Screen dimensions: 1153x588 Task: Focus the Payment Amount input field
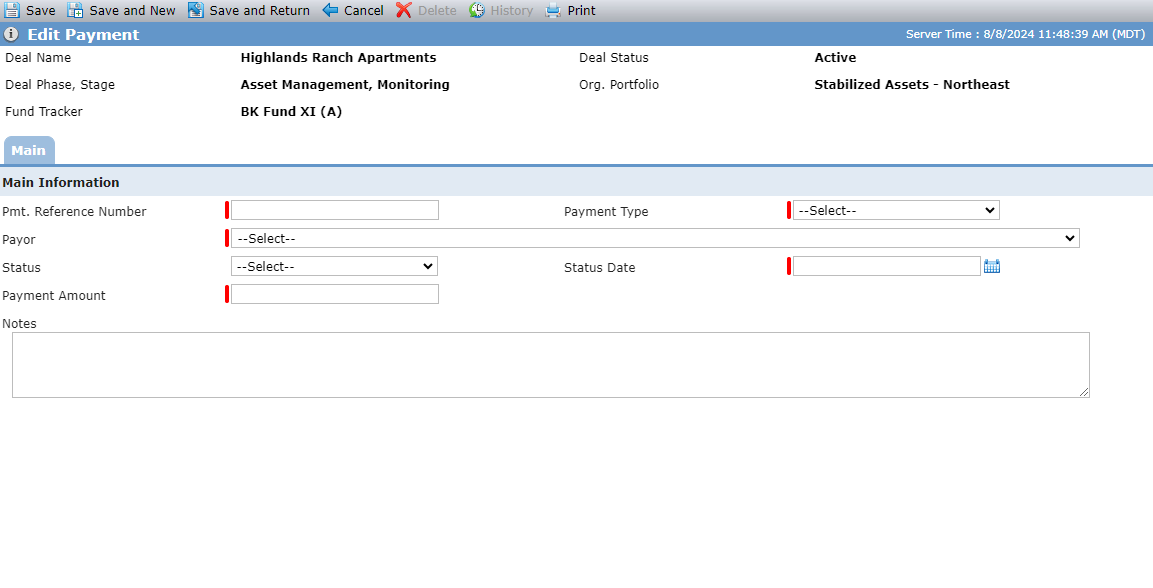[335, 294]
